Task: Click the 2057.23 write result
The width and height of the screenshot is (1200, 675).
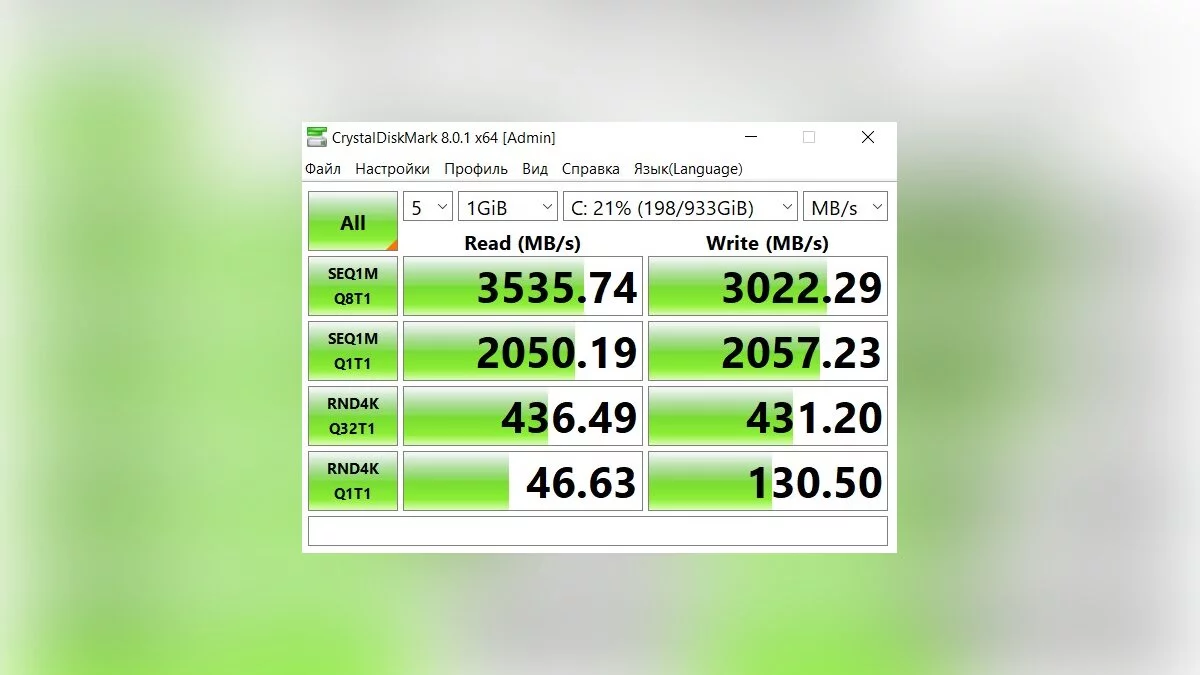Action: (768, 351)
